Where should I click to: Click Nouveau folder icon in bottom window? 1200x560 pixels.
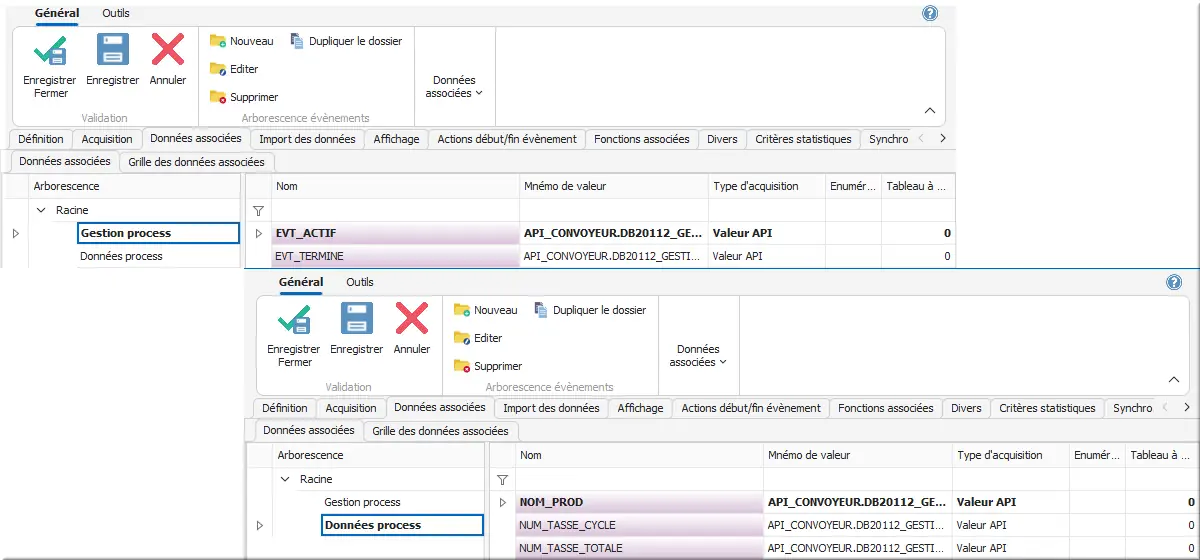[x=462, y=310]
